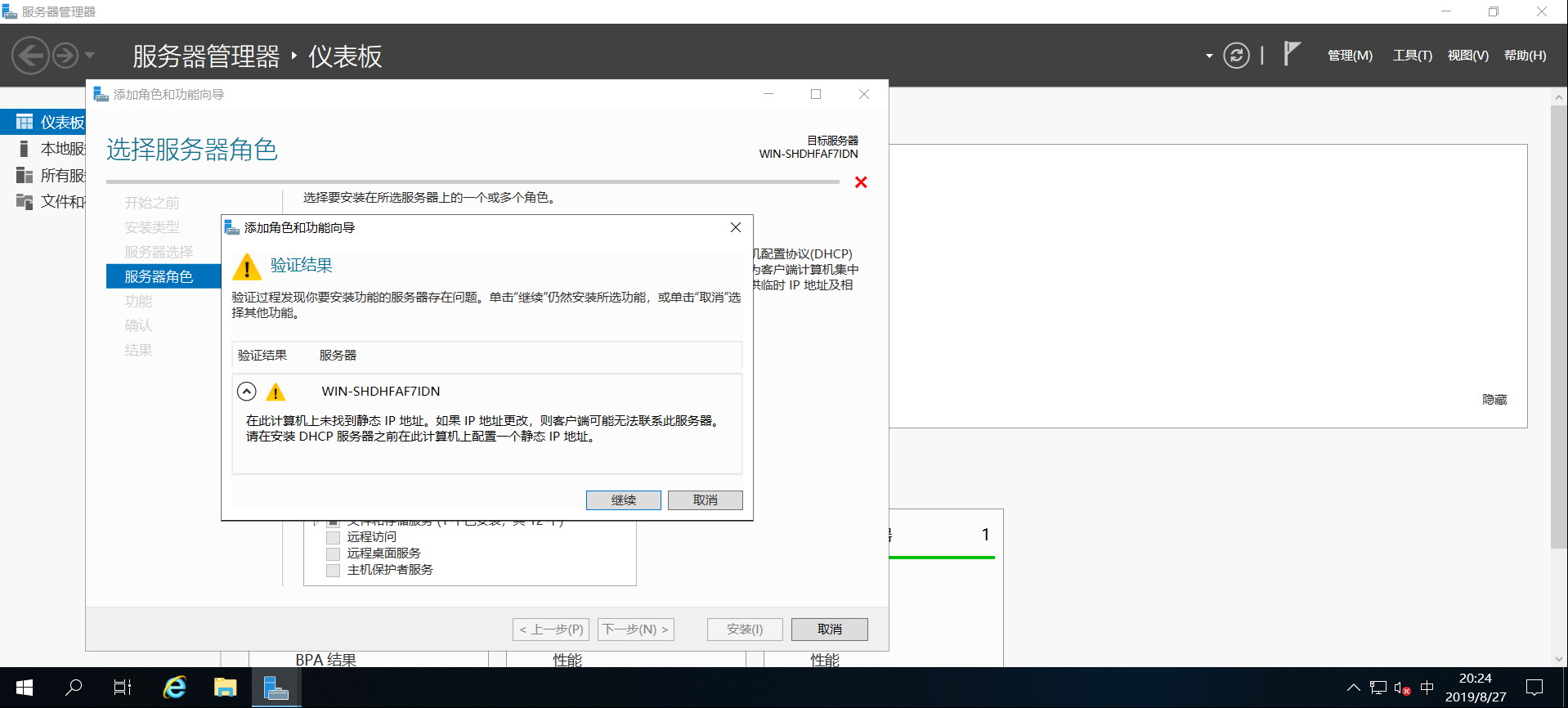Check the 主机保护者服务 role checkbox
Image resolution: width=1568 pixels, height=708 pixels.
tap(333, 570)
